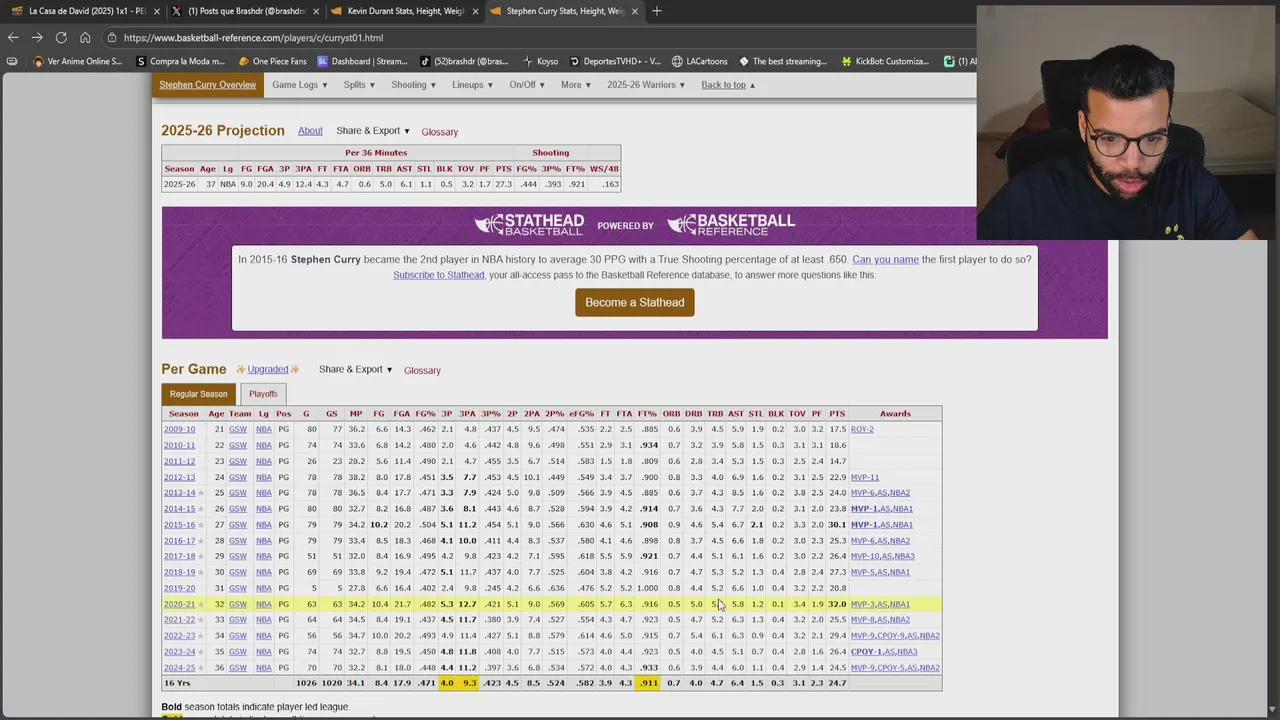
Task: Expand the Game Logs dropdown
Action: tap(299, 85)
